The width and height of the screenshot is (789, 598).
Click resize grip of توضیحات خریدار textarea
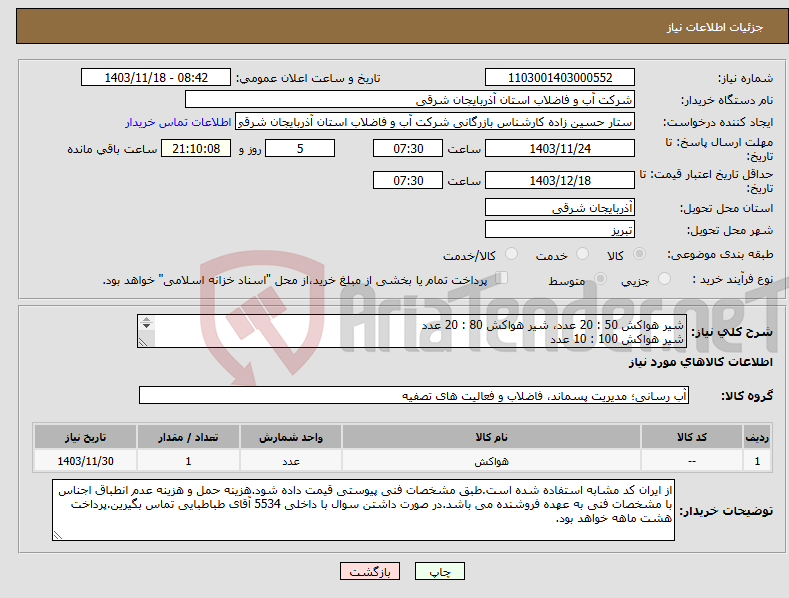58,535
